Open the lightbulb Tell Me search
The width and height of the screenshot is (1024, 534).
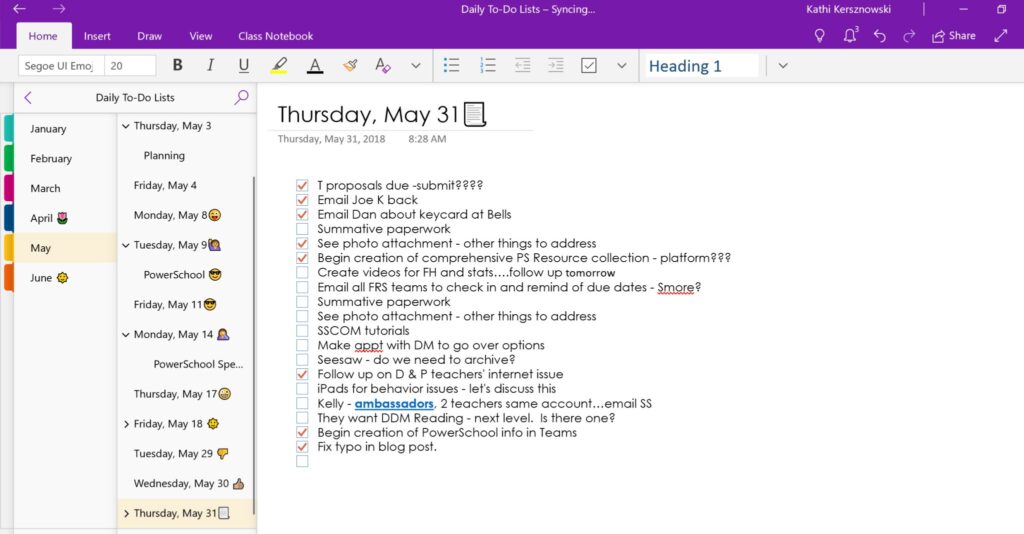point(820,36)
